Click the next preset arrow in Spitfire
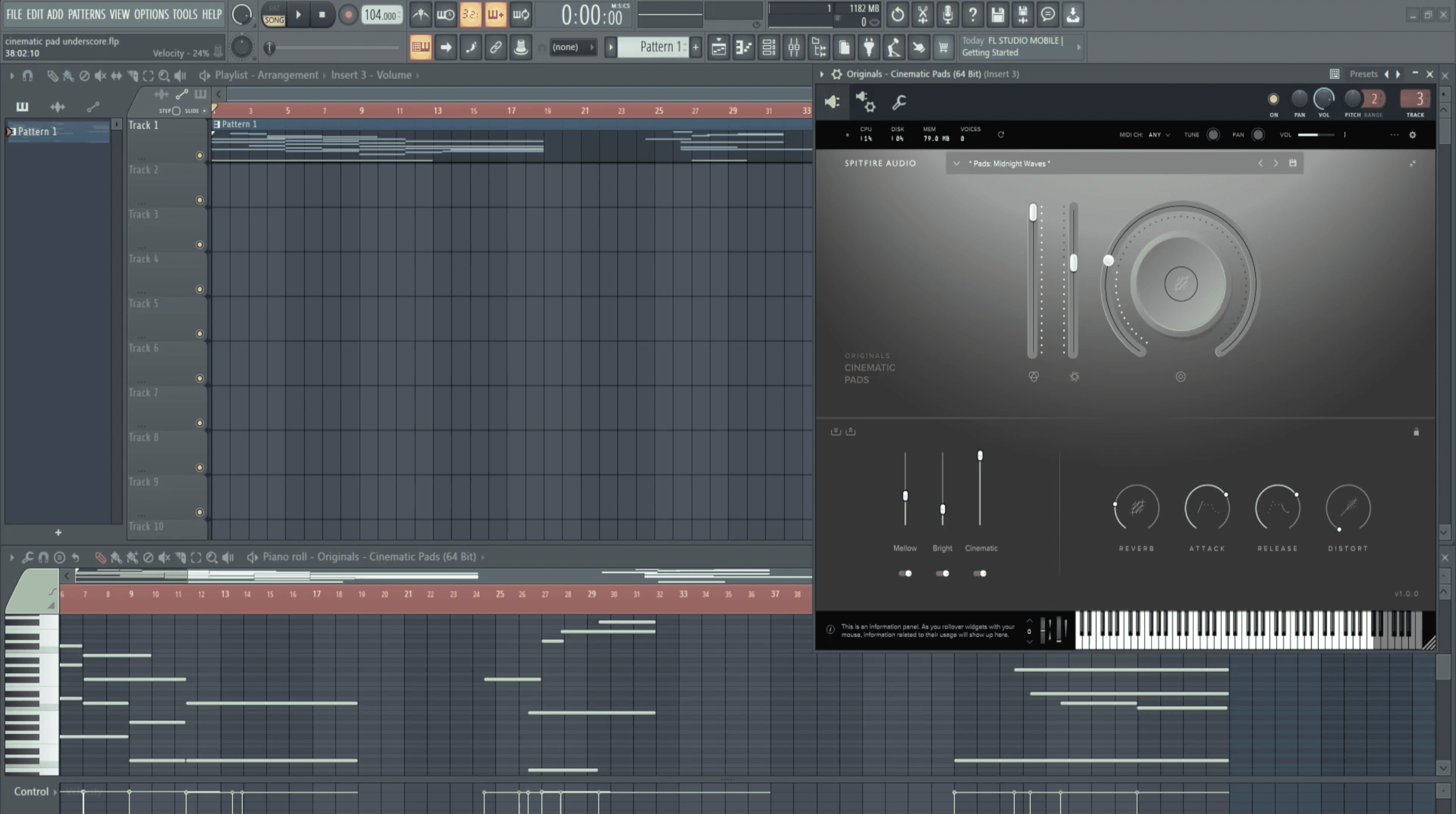Image resolution: width=1456 pixels, height=814 pixels. click(x=1276, y=163)
